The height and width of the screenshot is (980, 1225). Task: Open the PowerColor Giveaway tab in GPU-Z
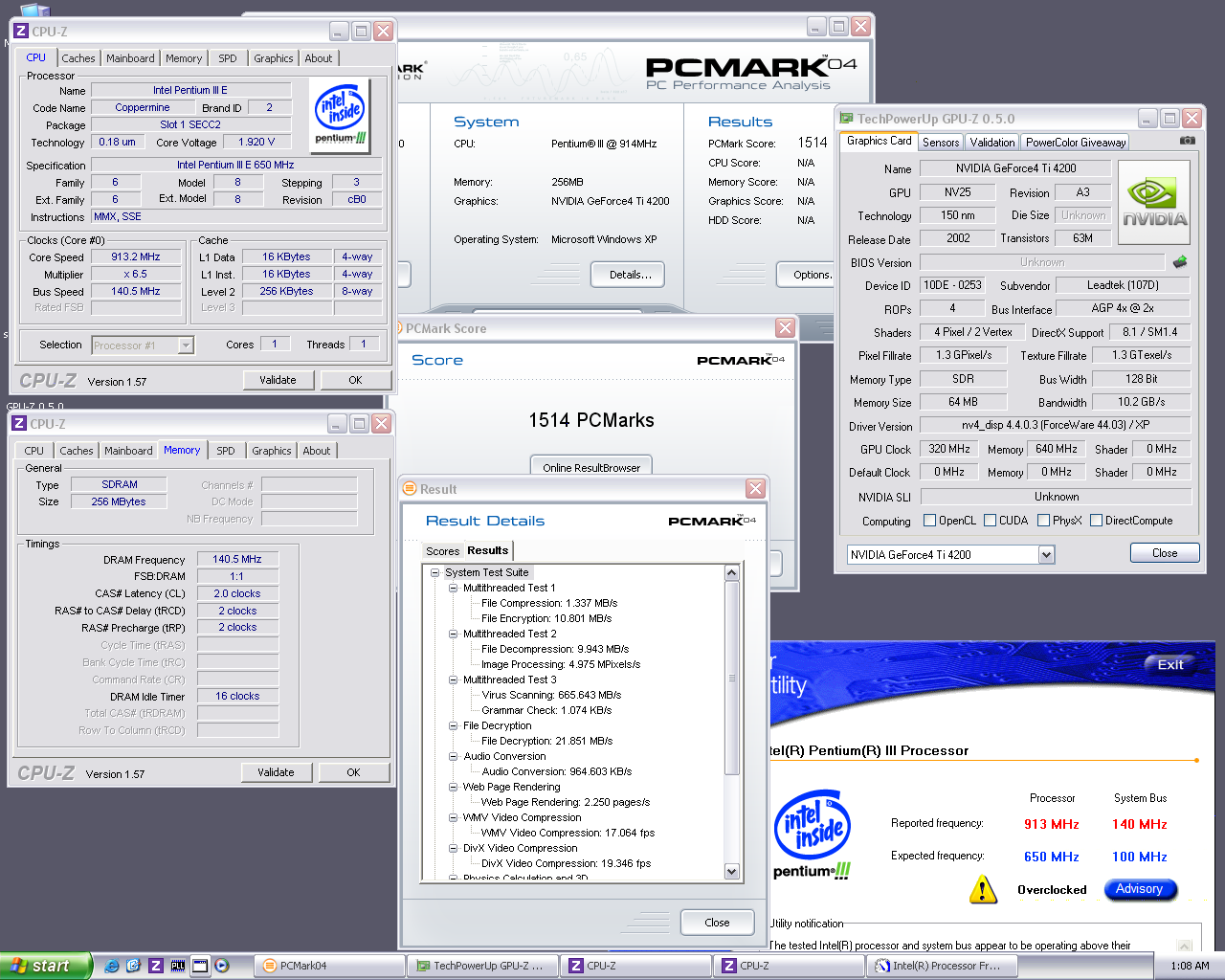pyautogui.click(x=1076, y=143)
